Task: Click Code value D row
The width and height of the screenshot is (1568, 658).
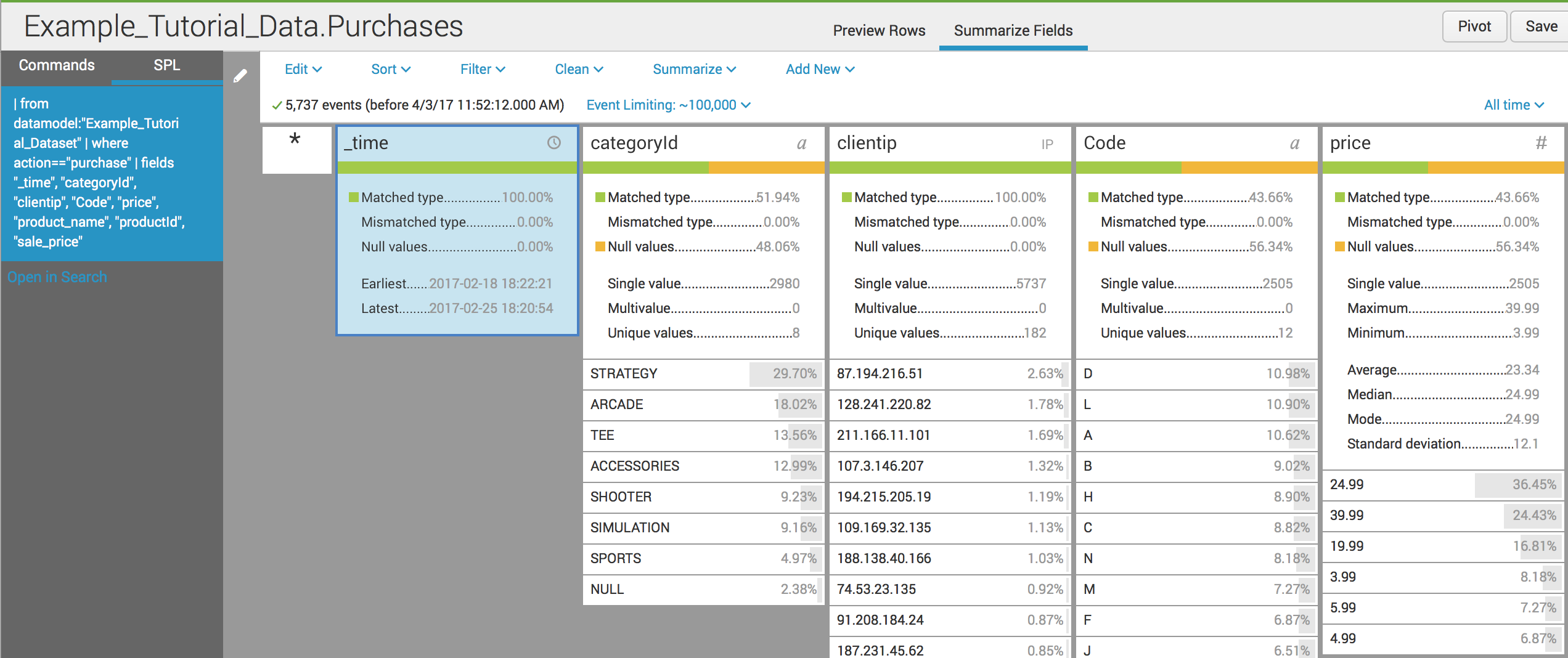Action: (1196, 374)
